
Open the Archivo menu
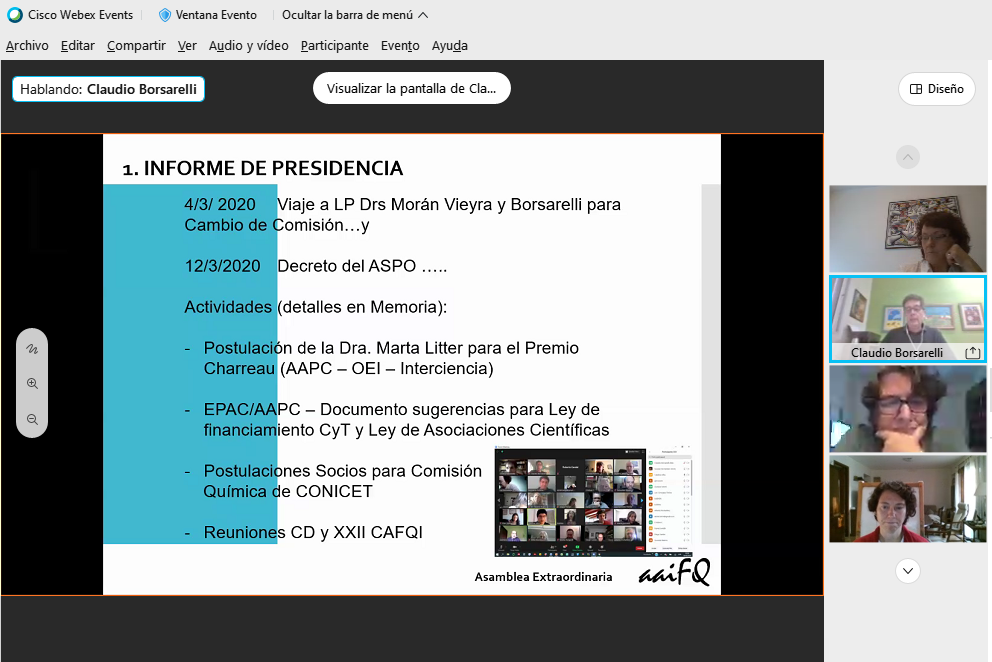[27, 45]
